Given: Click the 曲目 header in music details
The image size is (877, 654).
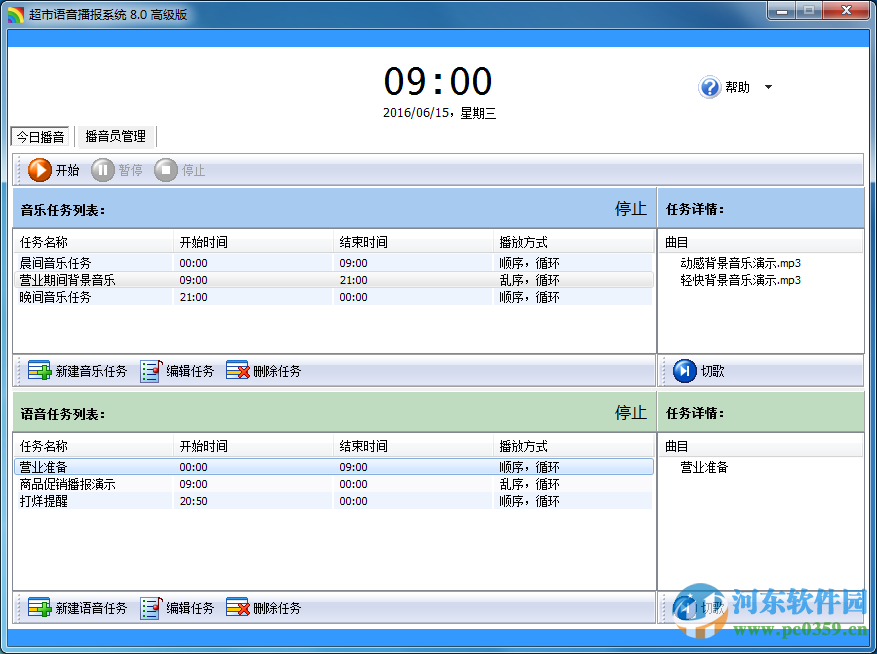Looking at the screenshot, I should click(761, 242).
